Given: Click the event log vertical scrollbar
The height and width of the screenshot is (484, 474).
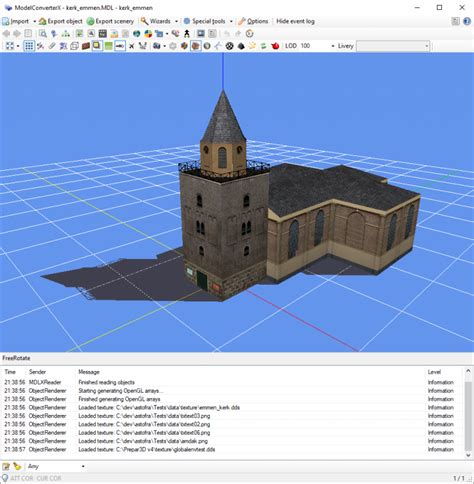Looking at the screenshot, I should coord(468,413).
